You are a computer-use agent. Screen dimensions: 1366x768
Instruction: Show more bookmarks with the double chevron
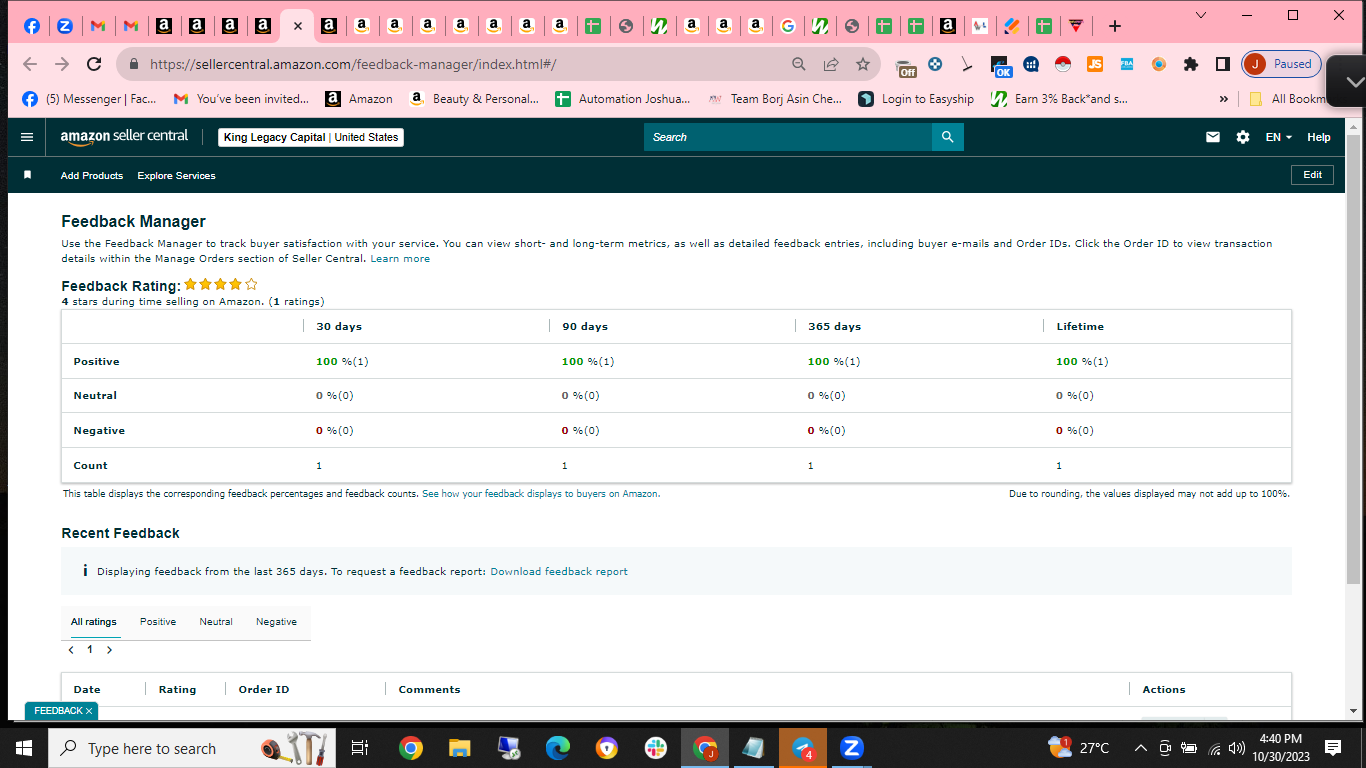coord(1224,99)
